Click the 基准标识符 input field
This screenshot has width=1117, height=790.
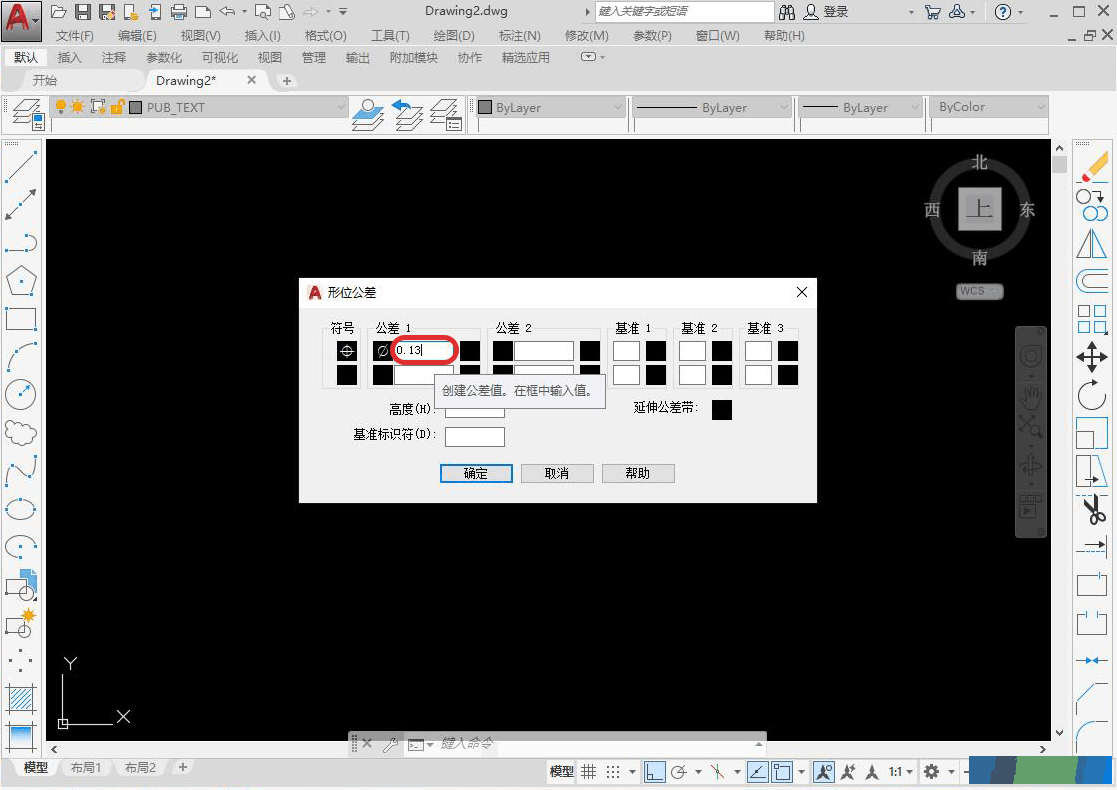pos(474,437)
